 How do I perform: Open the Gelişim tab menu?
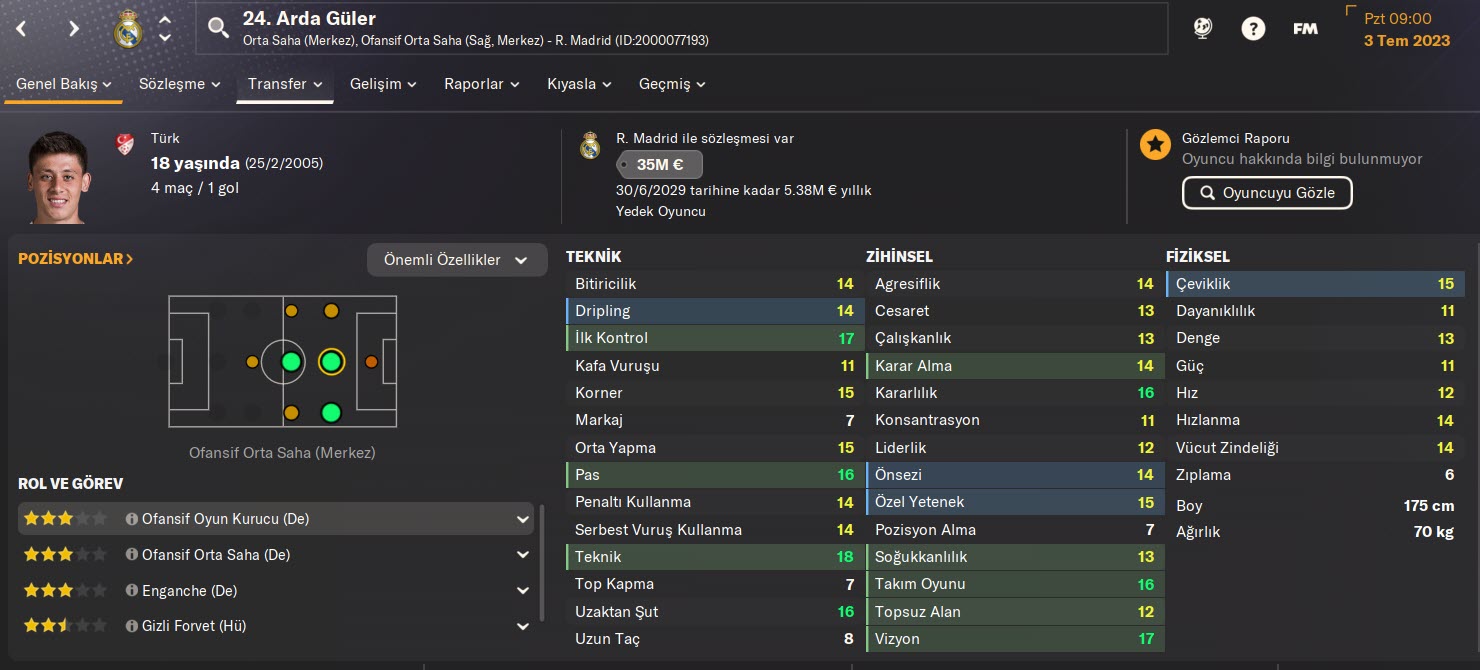tap(383, 84)
